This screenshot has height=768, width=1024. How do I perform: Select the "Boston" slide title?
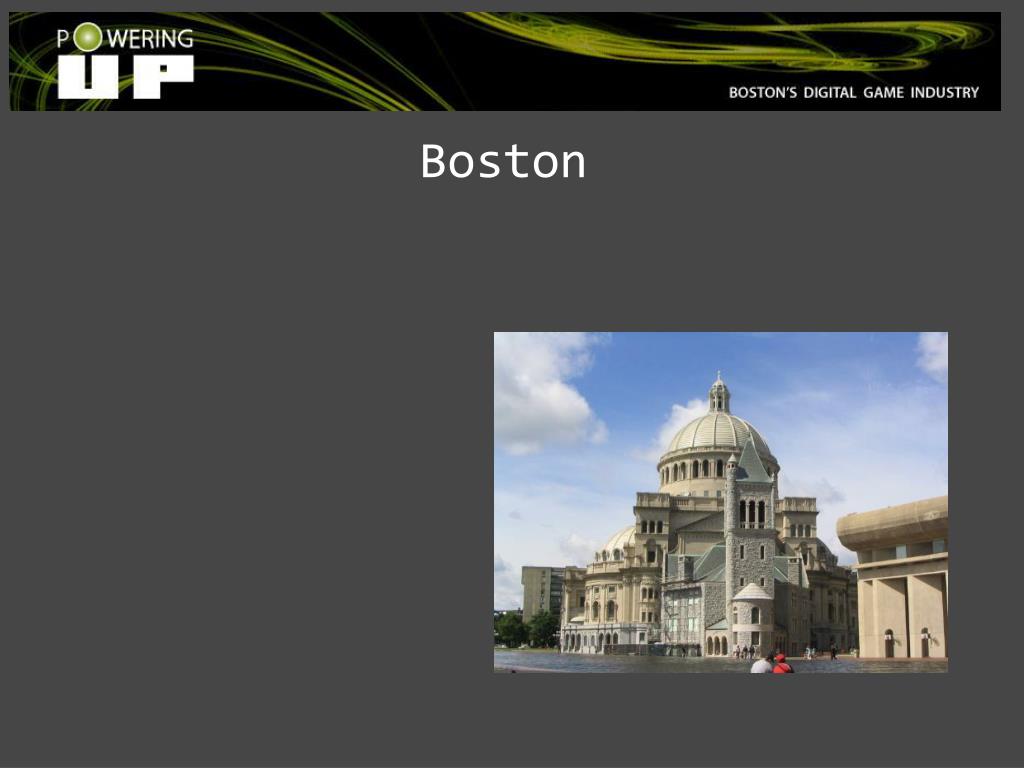tap(503, 161)
